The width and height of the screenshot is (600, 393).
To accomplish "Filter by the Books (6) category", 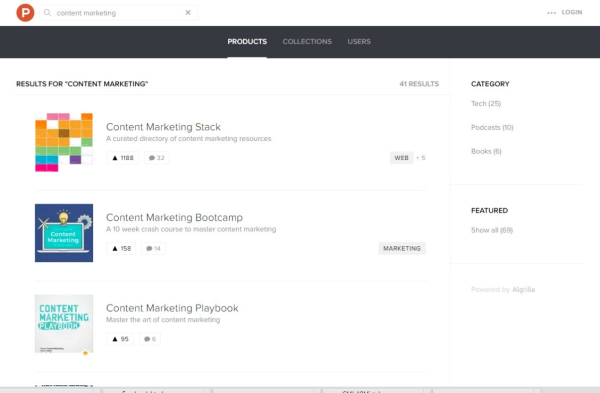I will [x=486, y=151].
